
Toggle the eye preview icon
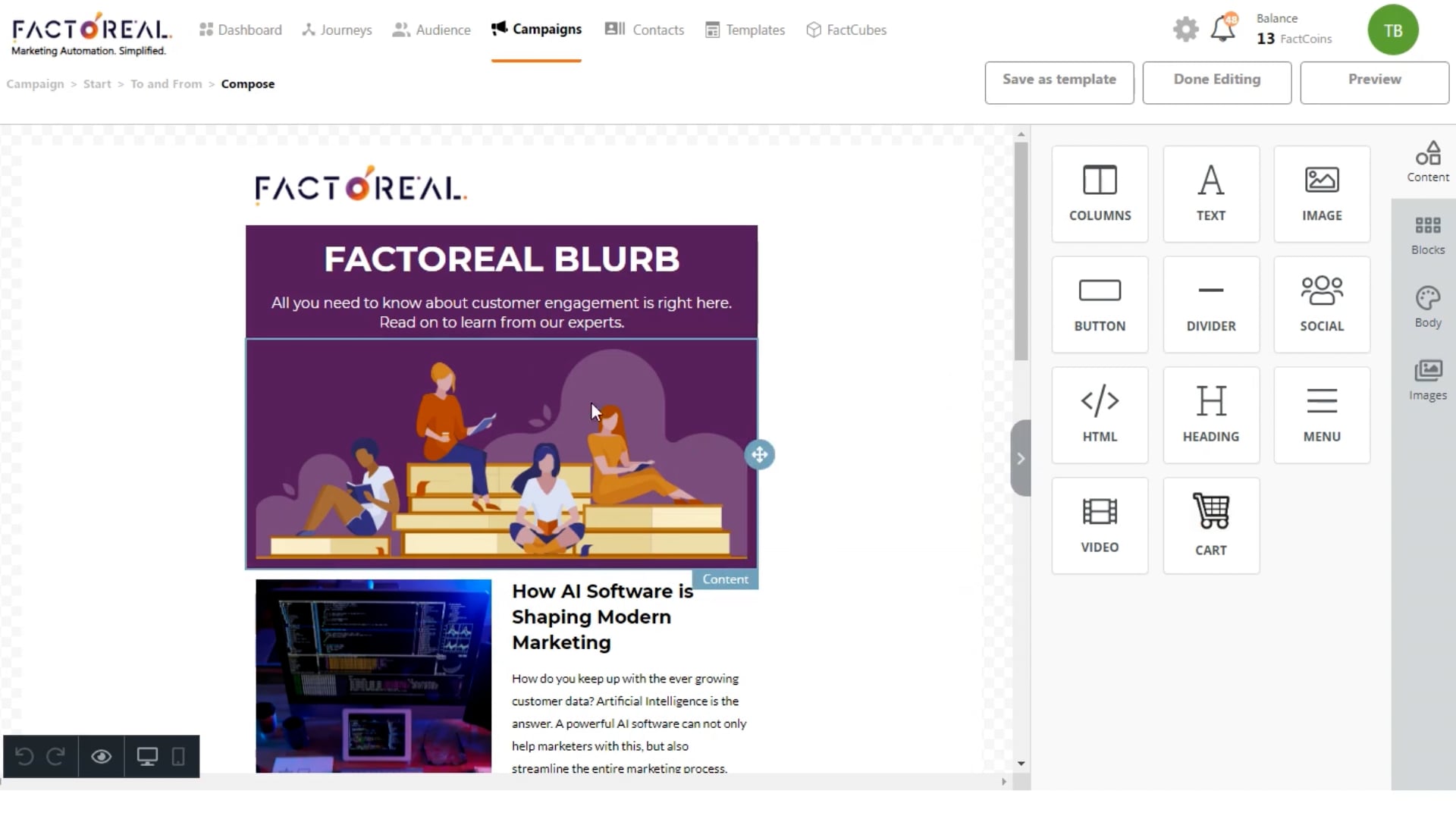(x=102, y=756)
